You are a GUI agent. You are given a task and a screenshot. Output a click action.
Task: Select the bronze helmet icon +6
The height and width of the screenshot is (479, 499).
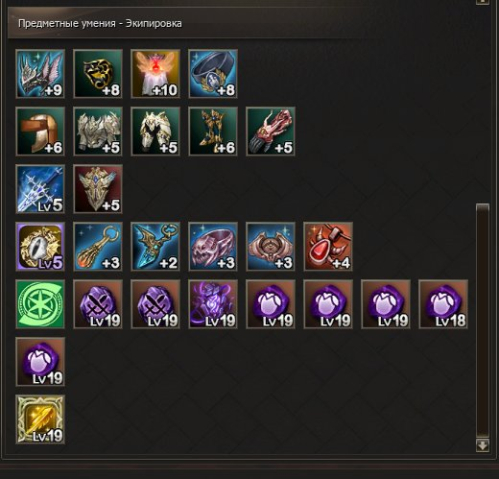click(x=40, y=131)
